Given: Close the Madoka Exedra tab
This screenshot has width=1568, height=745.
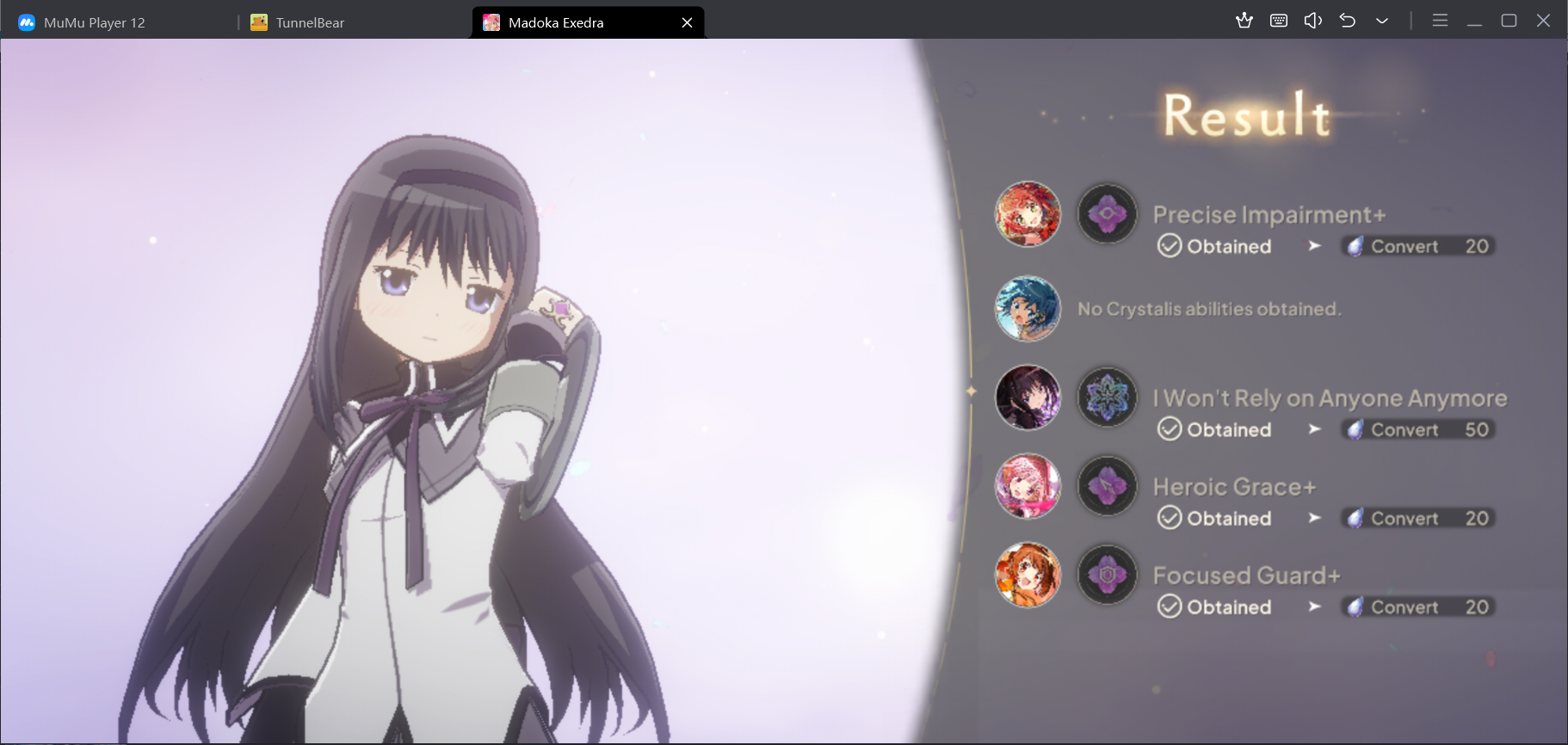Looking at the screenshot, I should (x=687, y=22).
